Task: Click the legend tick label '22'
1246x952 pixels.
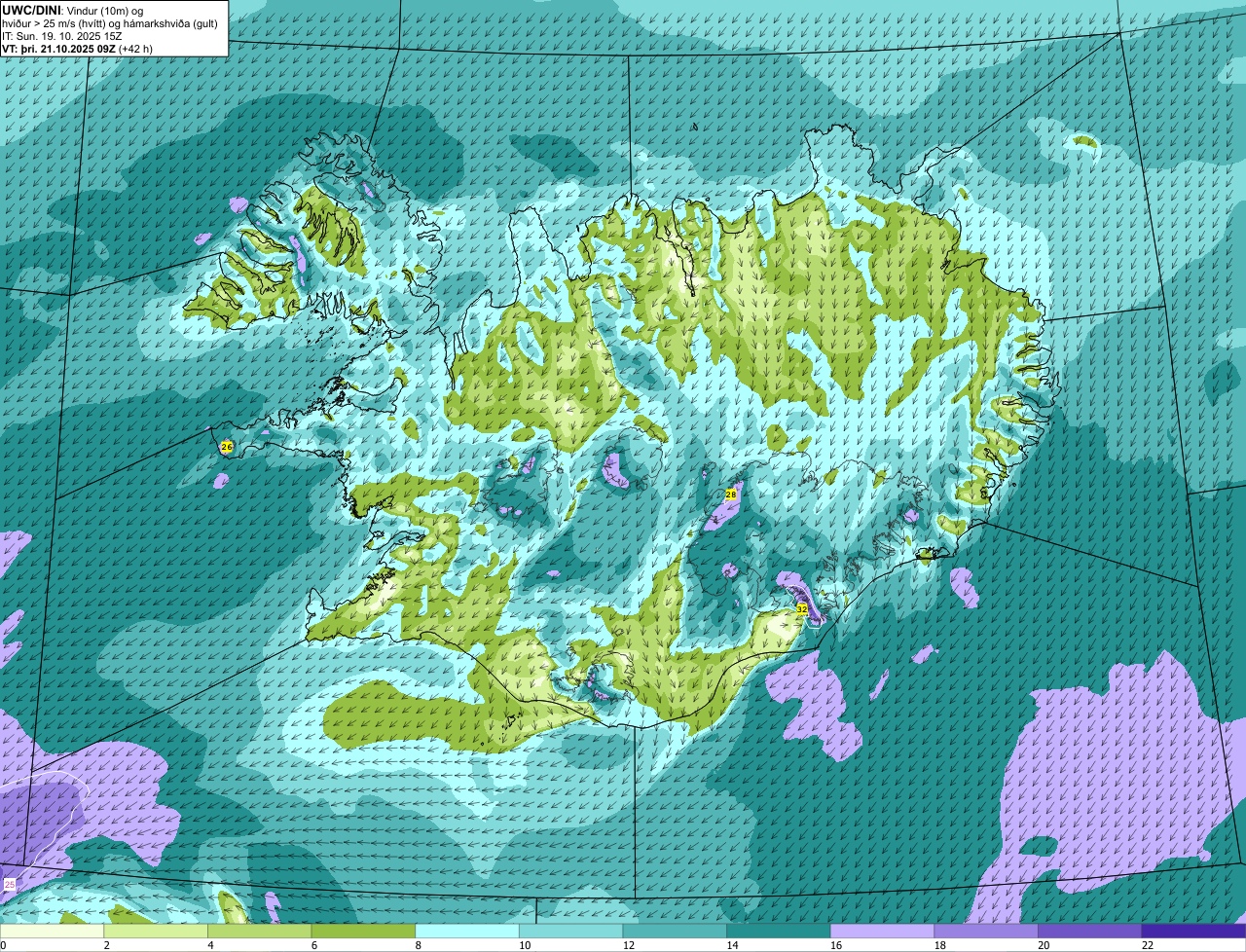Action: [x=1148, y=945]
